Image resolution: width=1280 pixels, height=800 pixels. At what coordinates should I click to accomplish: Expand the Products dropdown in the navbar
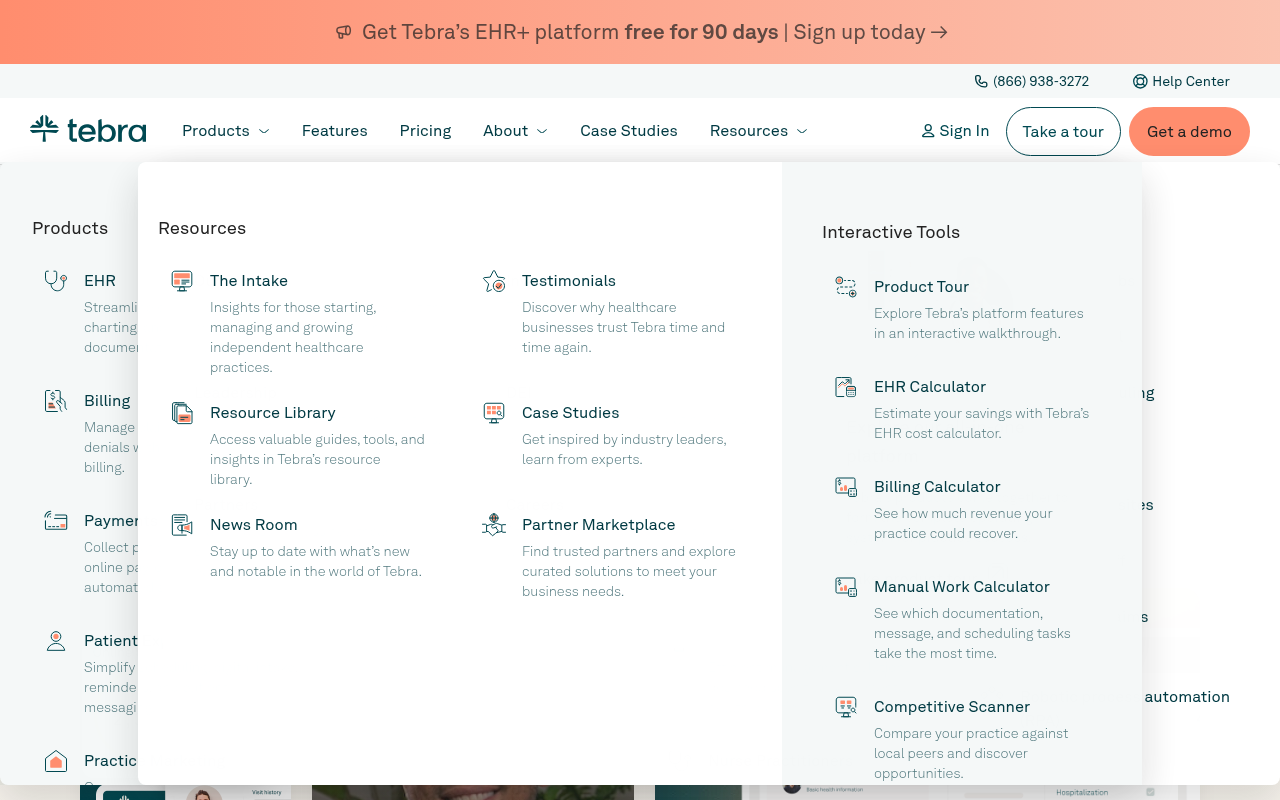[226, 131]
